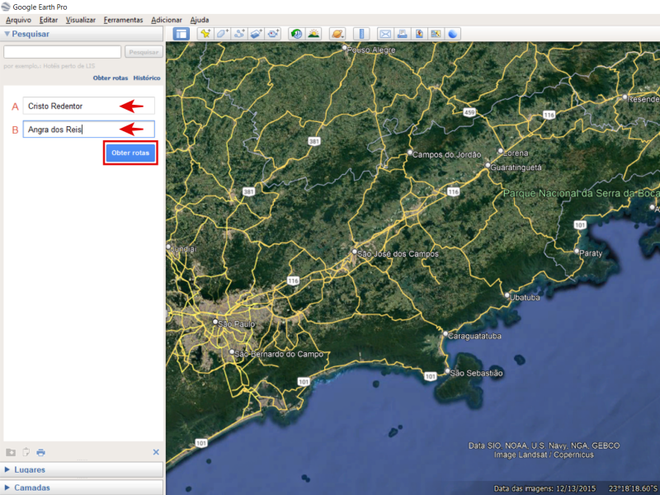Click origin field A Cristo Redentor
The image size is (660, 495).
coord(89,106)
